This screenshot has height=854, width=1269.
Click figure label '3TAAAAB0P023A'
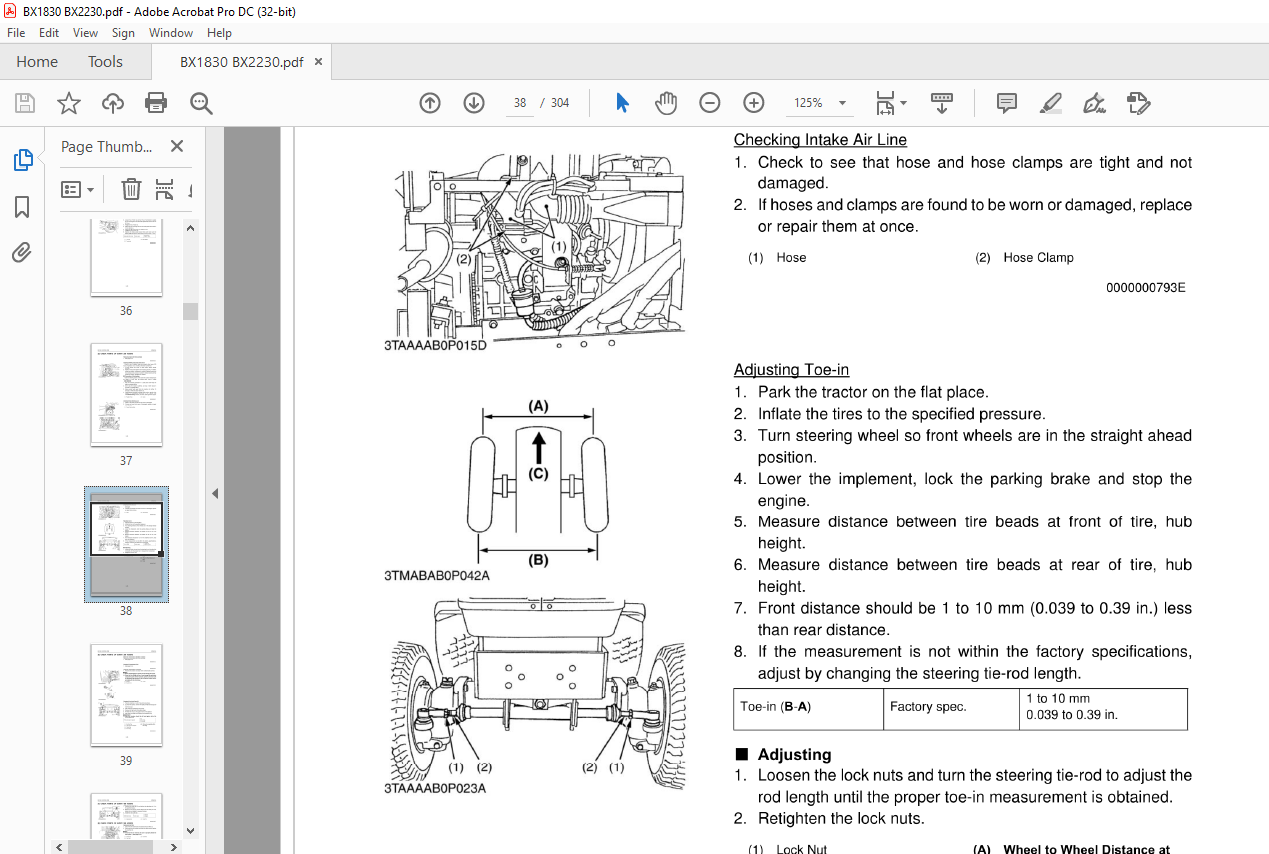click(x=435, y=788)
